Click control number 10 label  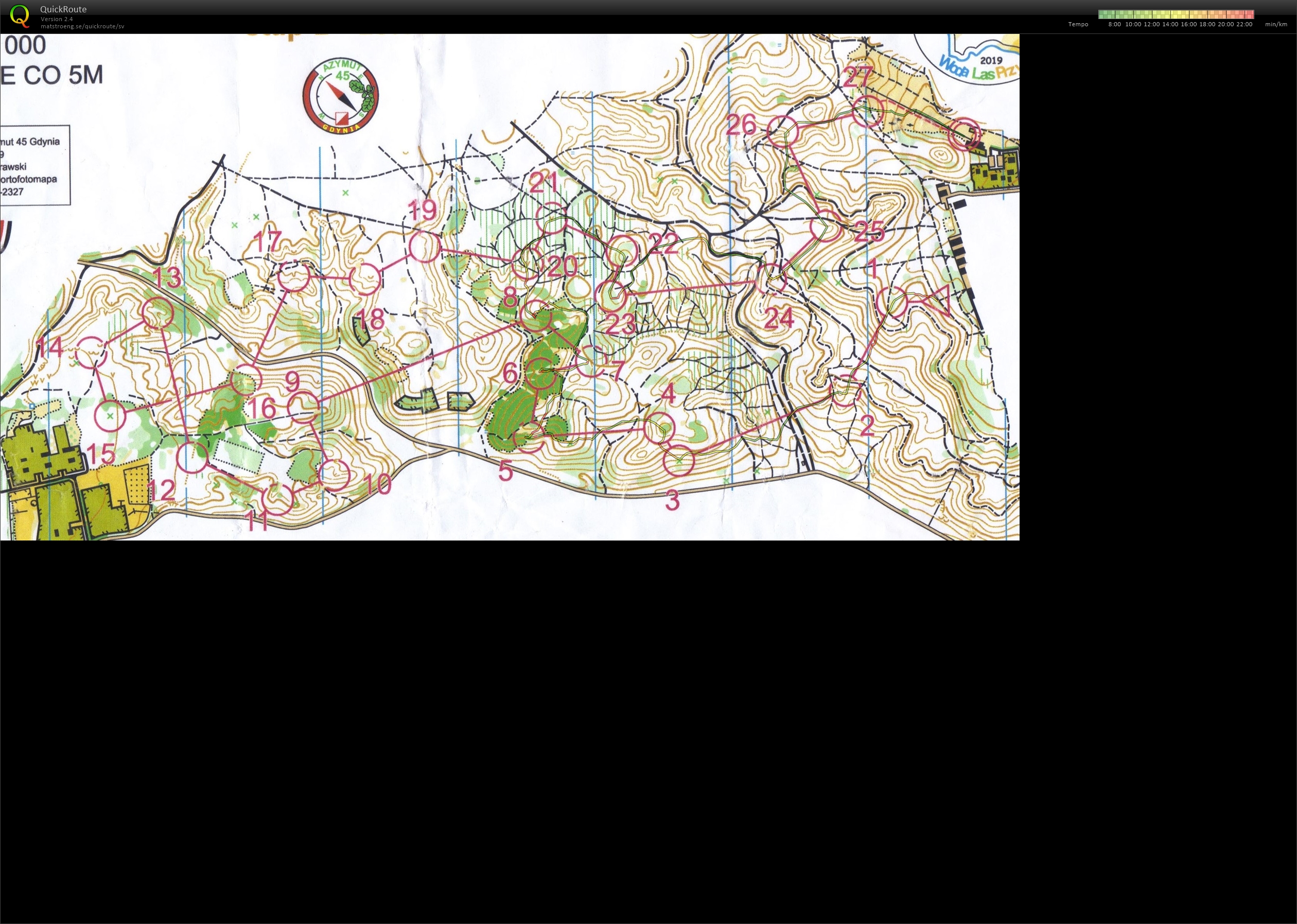click(x=376, y=484)
